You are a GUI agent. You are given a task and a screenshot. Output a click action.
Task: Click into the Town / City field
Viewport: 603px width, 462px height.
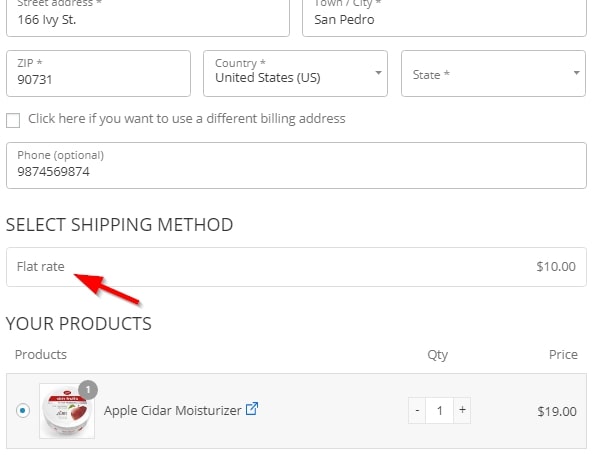click(x=445, y=16)
